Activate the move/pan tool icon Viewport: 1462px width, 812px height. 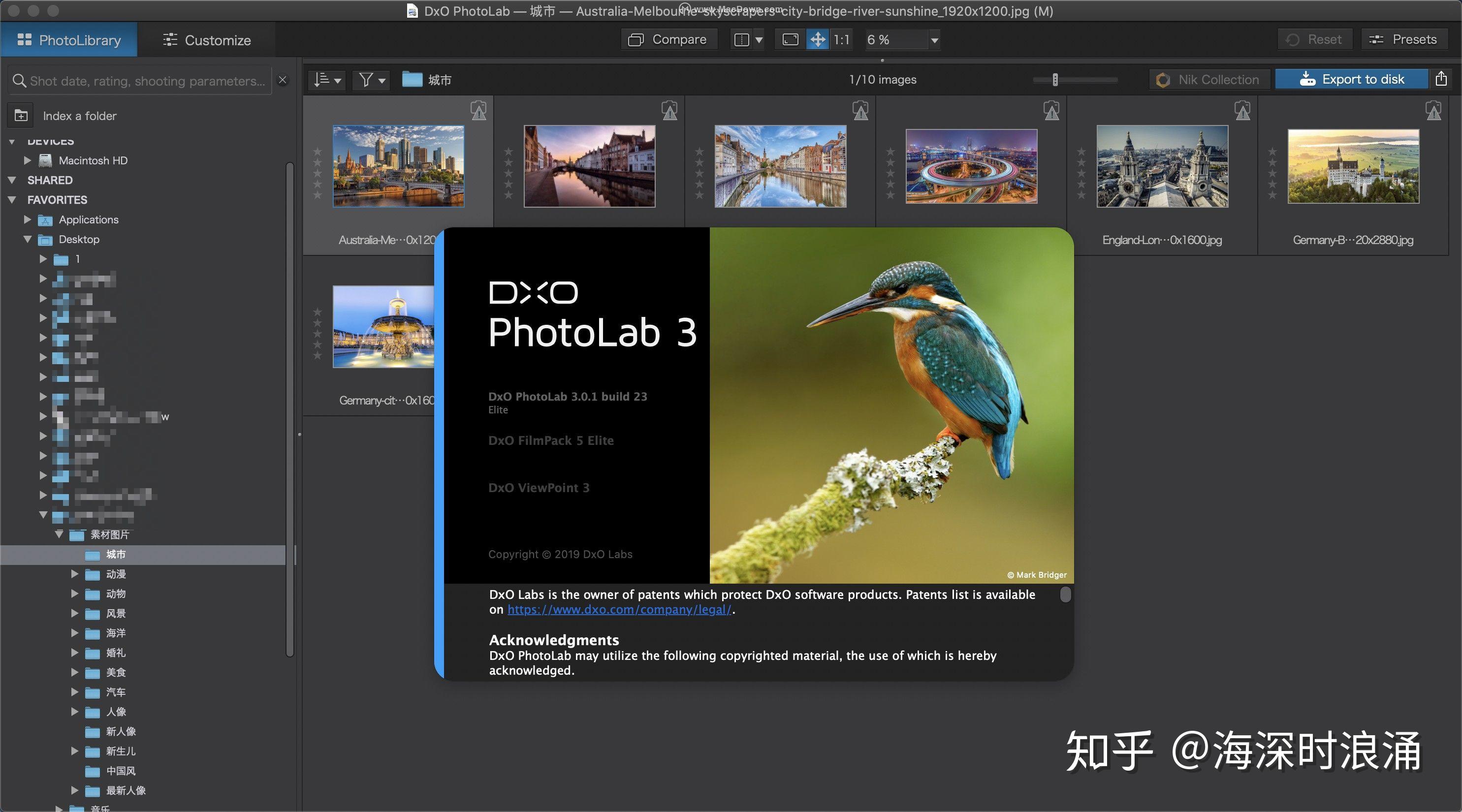pos(817,40)
